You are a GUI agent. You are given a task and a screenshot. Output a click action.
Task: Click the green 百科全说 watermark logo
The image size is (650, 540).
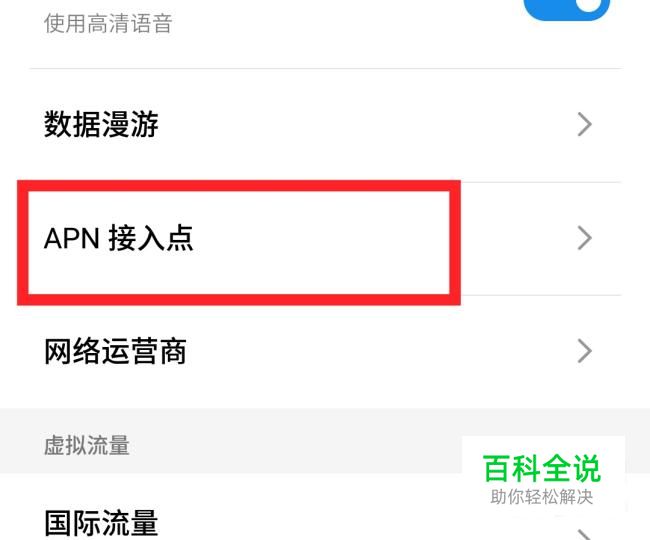[x=542, y=468]
